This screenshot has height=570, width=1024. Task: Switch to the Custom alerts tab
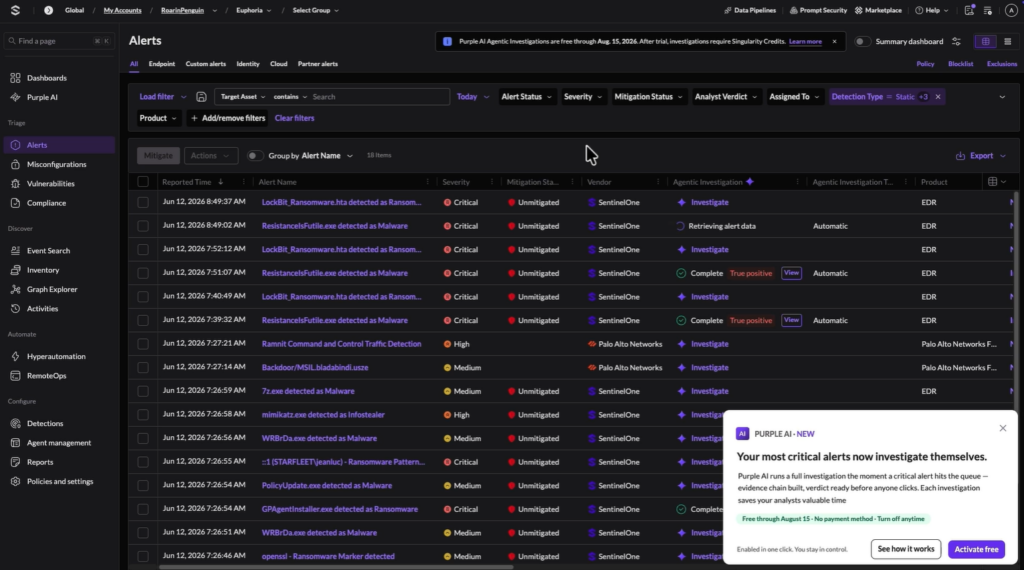pyautogui.click(x=205, y=64)
